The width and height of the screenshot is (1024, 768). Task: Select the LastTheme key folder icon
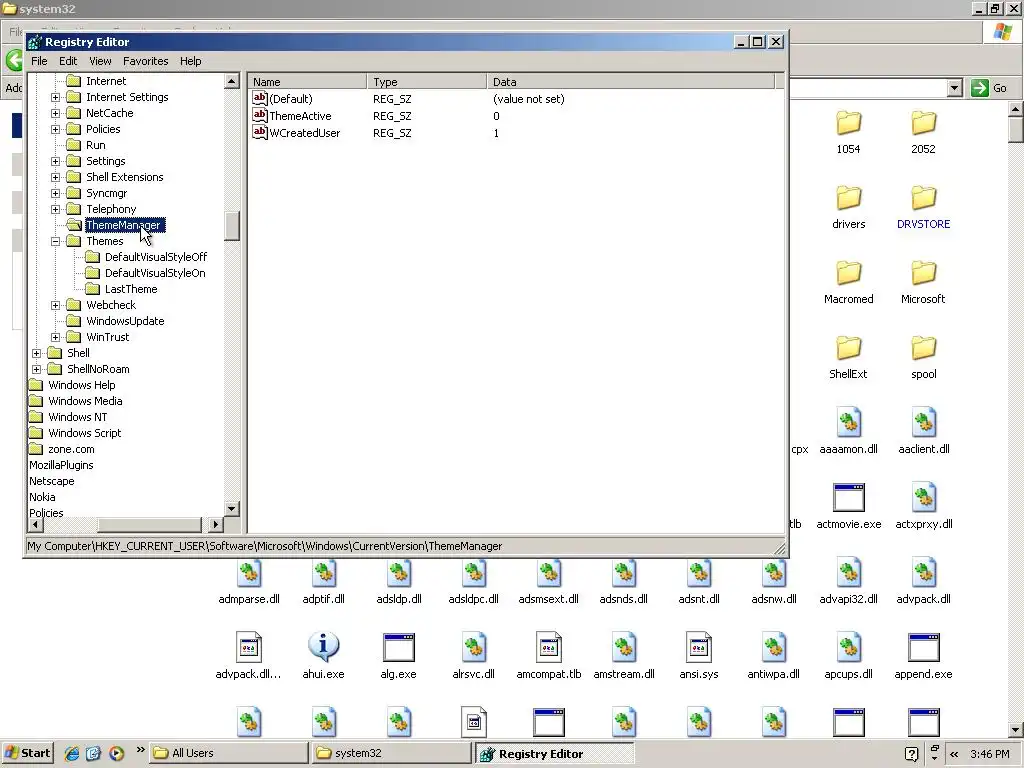[x=93, y=289]
